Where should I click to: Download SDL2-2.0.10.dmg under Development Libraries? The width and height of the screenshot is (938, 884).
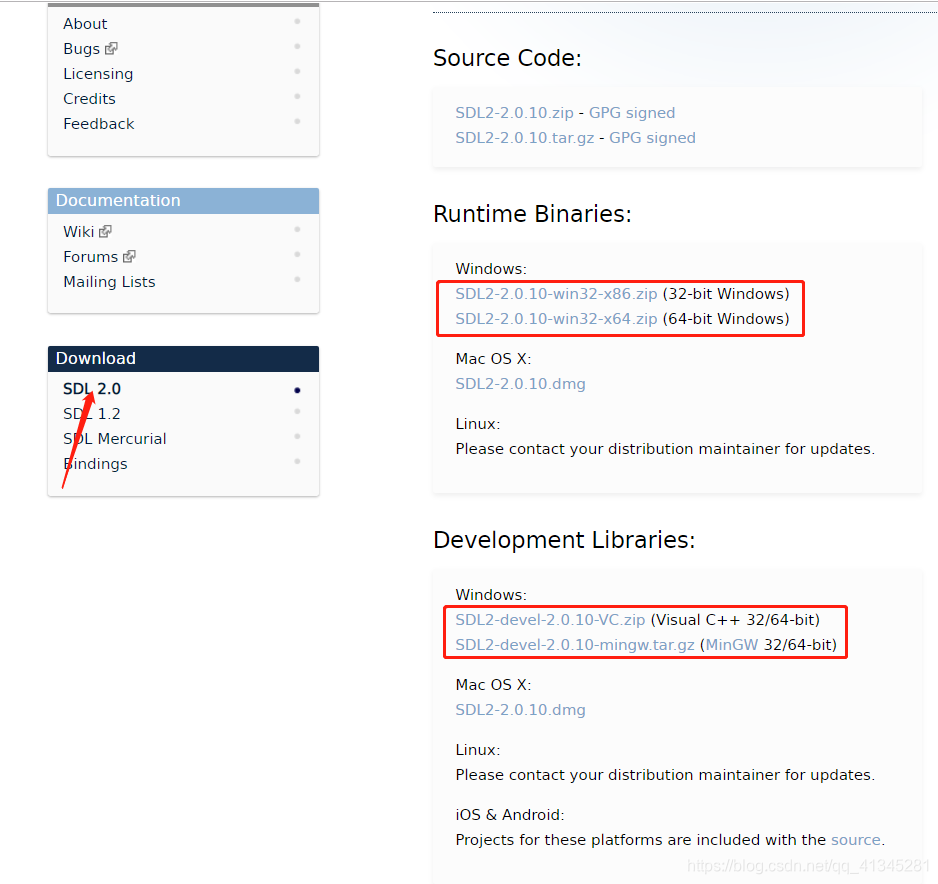520,710
